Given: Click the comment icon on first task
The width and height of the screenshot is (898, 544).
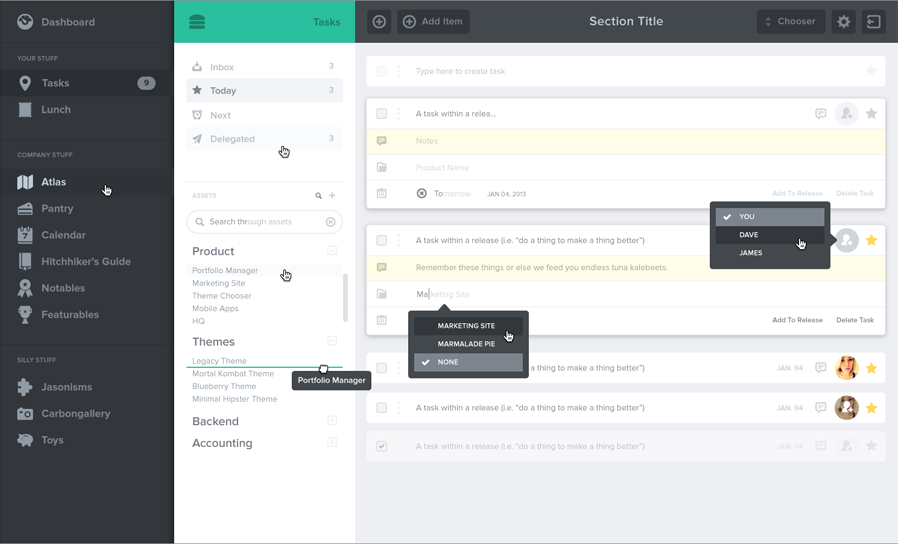Looking at the screenshot, I should pos(820,114).
